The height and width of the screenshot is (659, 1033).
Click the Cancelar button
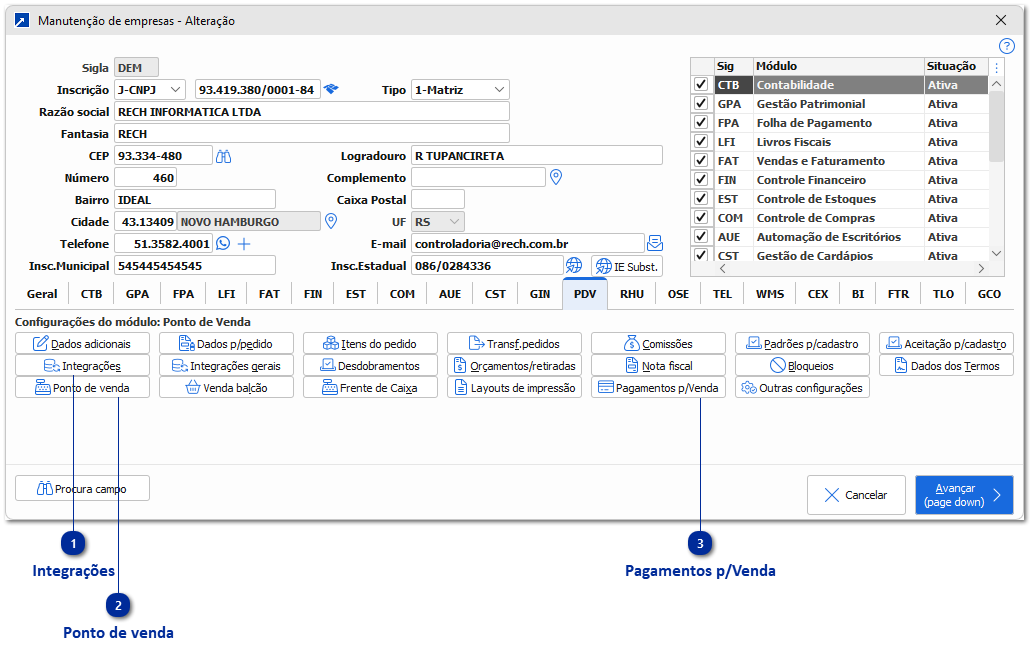[x=855, y=495]
